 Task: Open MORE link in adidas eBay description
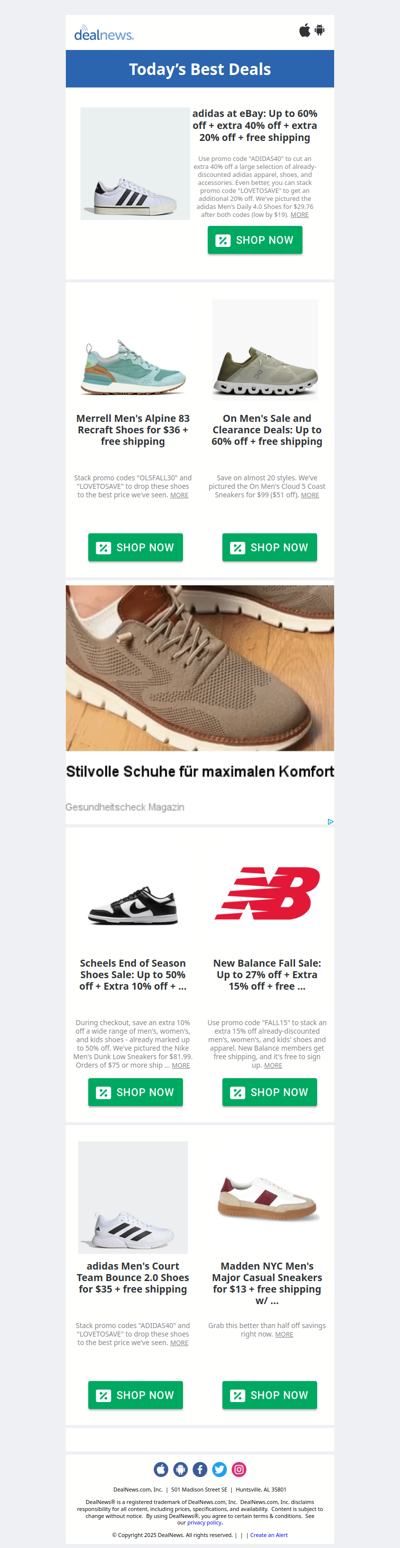tap(299, 215)
